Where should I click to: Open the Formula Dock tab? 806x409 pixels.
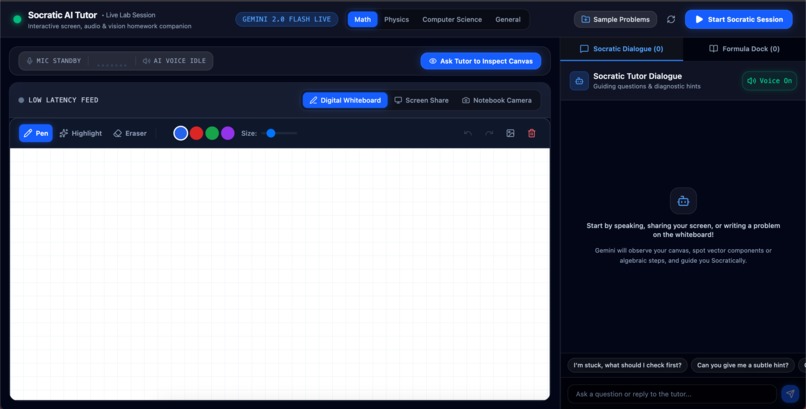pos(744,49)
